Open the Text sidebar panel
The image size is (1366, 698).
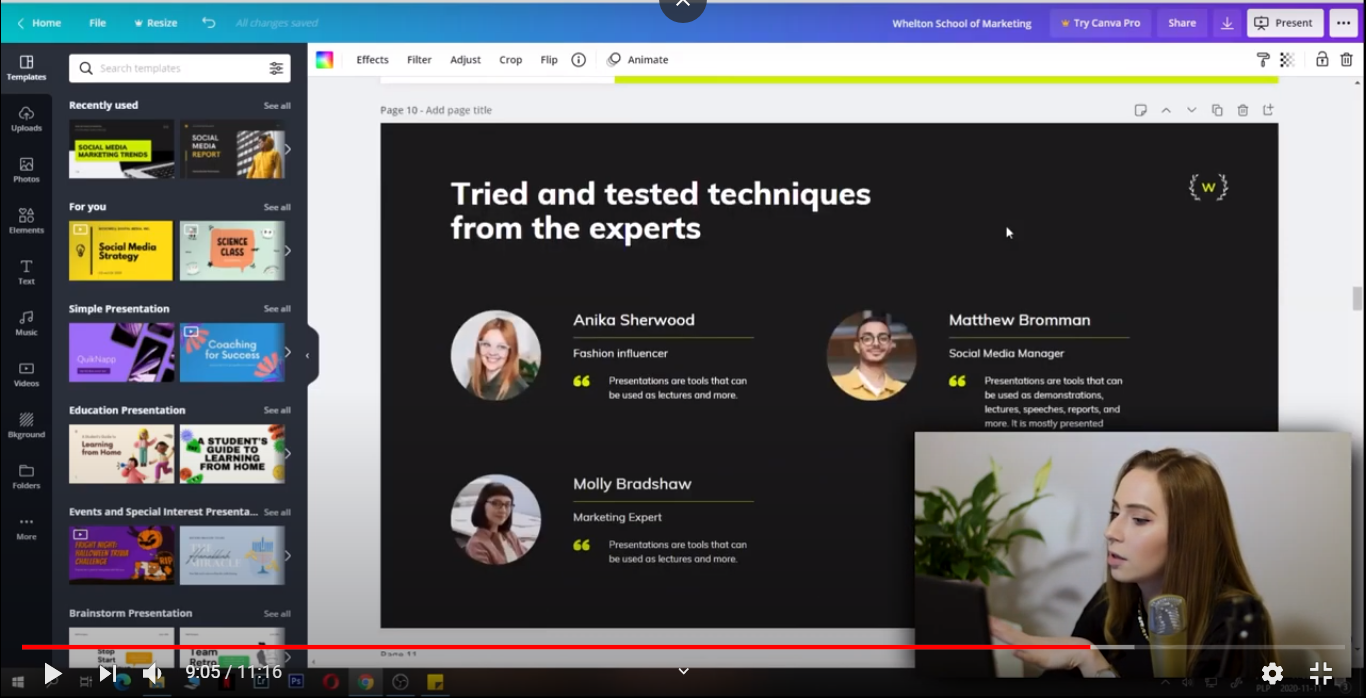tap(26, 272)
